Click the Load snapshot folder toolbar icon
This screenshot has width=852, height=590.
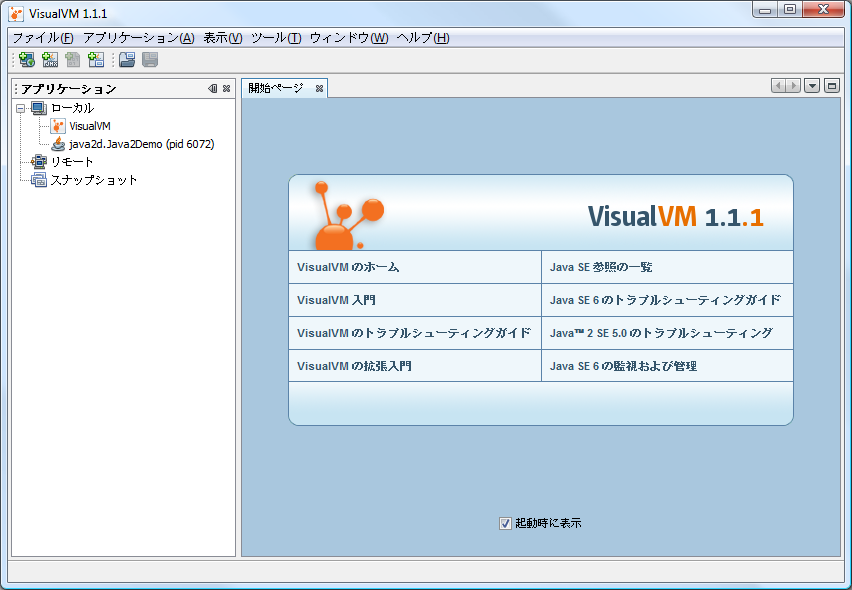127,60
